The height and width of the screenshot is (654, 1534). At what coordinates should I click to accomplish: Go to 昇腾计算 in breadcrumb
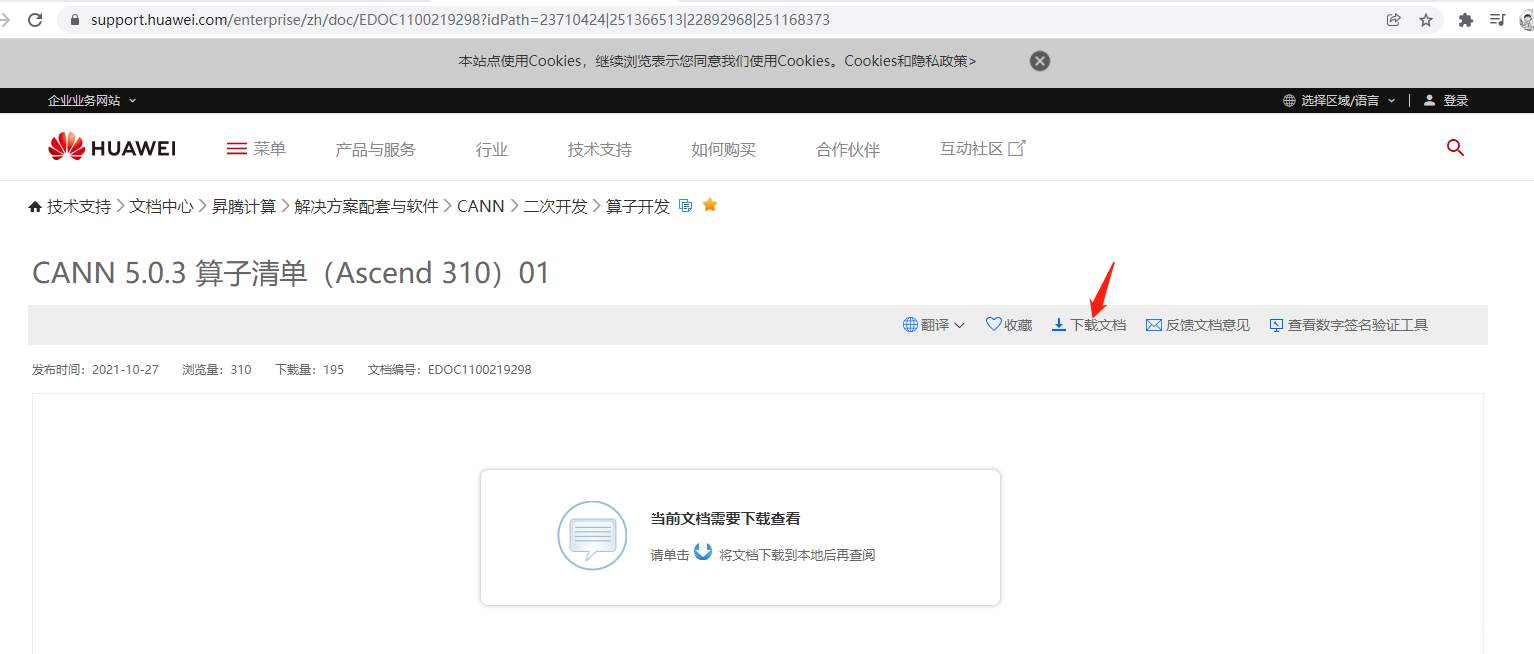point(244,206)
